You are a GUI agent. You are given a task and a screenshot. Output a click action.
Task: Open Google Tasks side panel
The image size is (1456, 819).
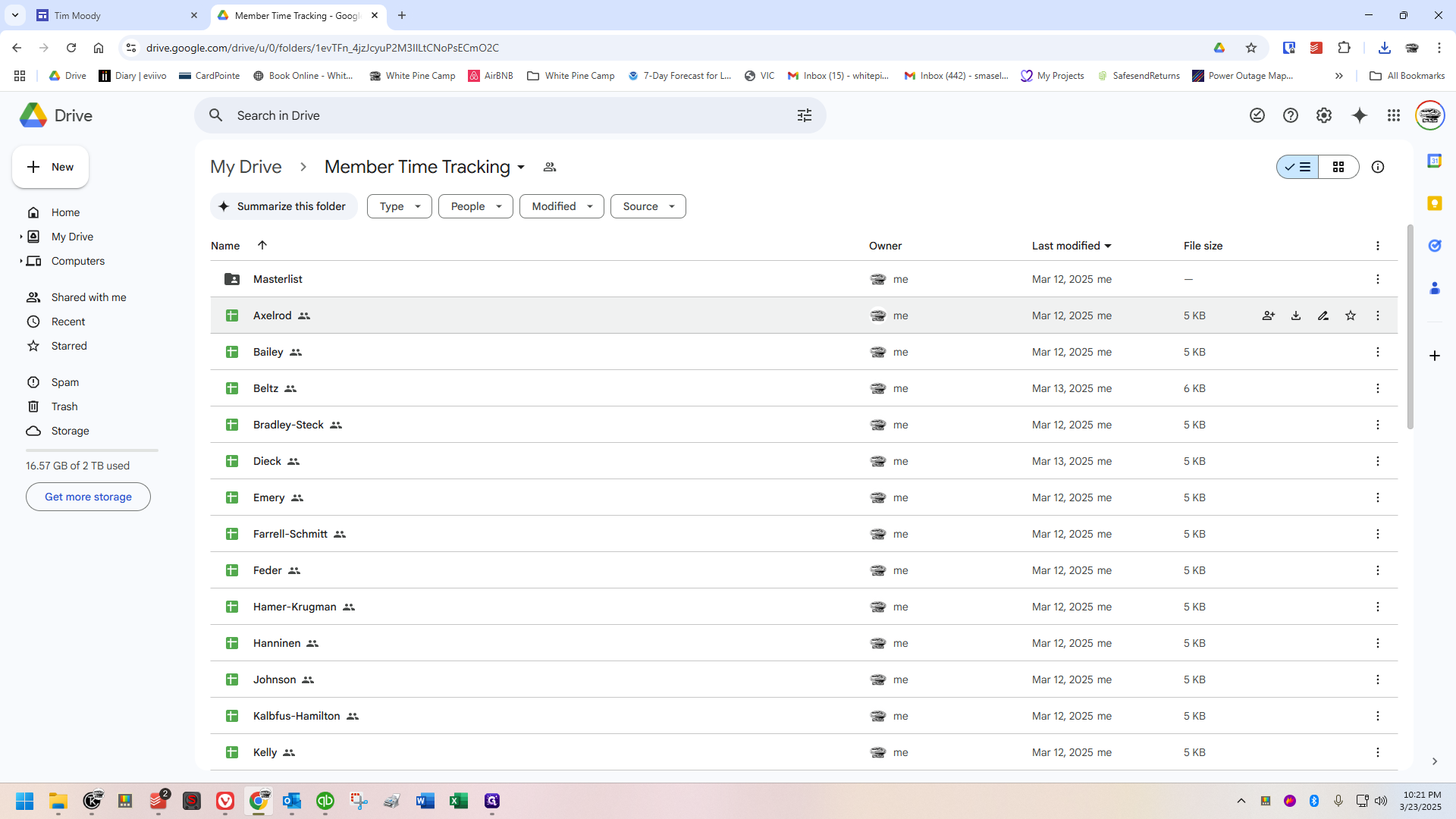(1435, 246)
